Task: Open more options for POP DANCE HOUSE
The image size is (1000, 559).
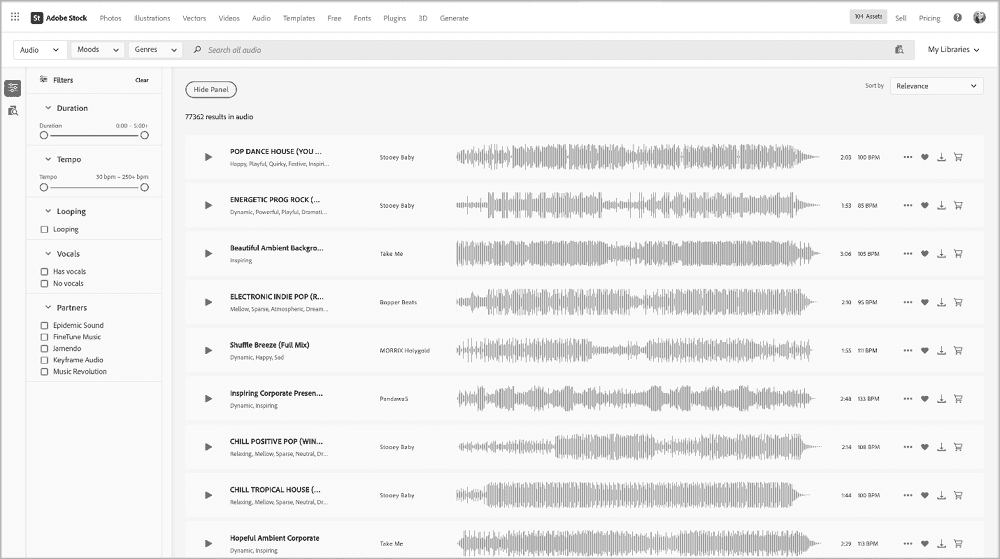Action: [908, 157]
